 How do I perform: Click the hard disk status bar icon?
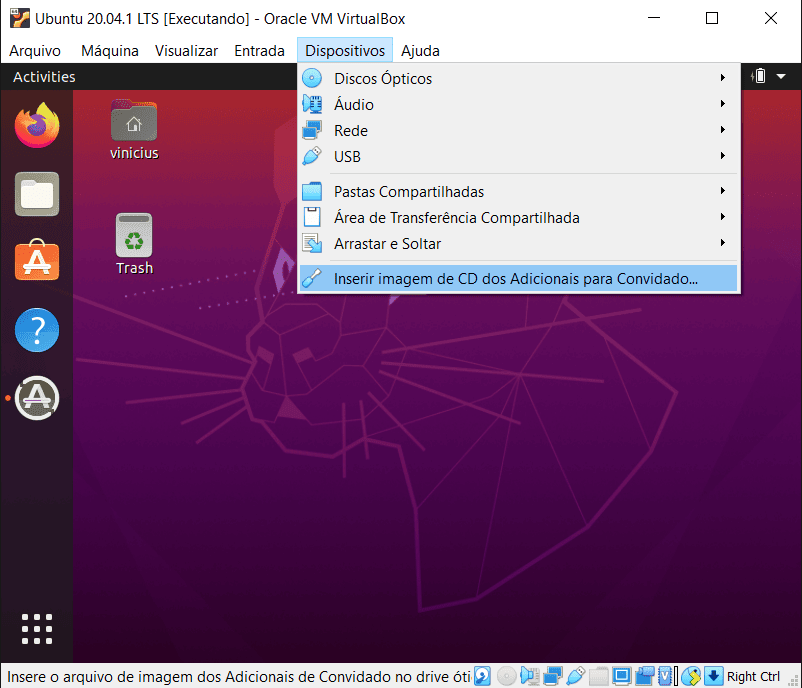[x=482, y=676]
